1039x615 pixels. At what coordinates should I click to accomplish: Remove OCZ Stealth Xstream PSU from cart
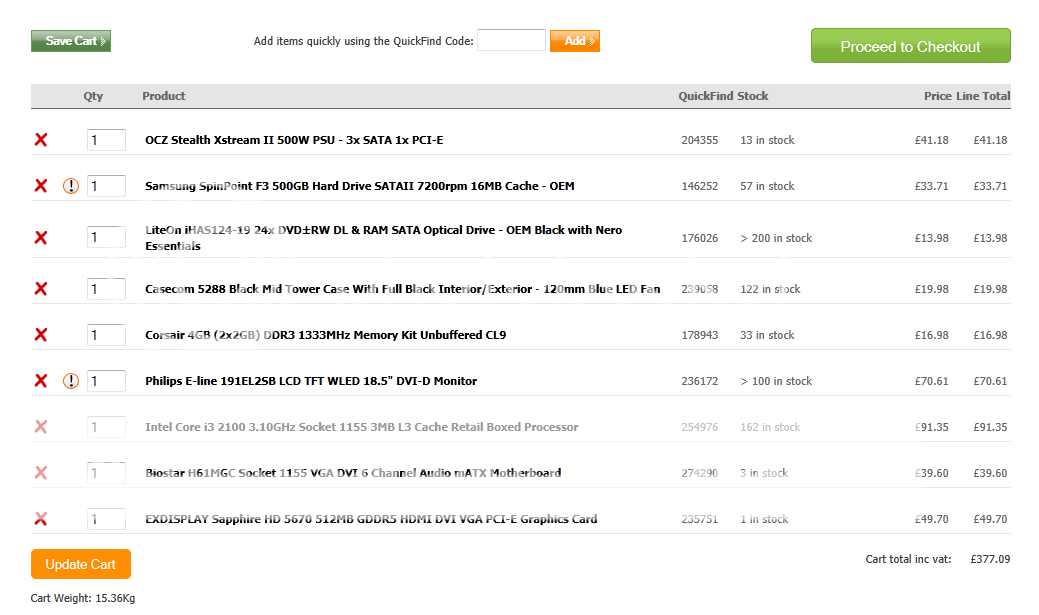tap(41, 140)
